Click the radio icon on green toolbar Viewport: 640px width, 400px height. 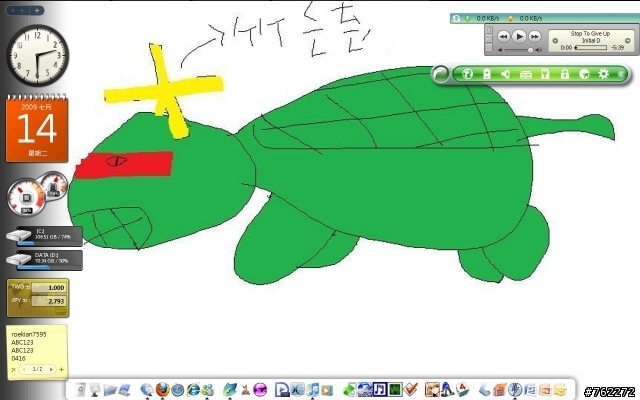(525, 74)
